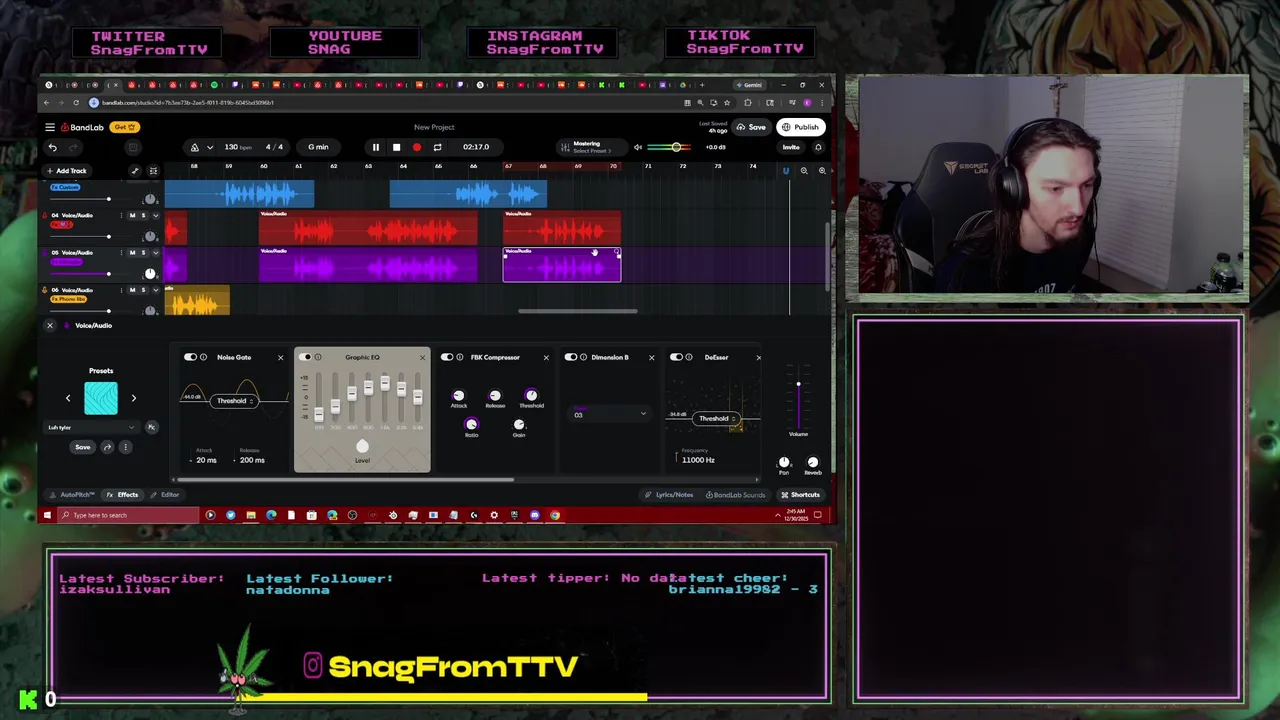Screen dimensions: 1280x720
Task: Click automation icon beside Add Track
Action: click(x=135, y=171)
